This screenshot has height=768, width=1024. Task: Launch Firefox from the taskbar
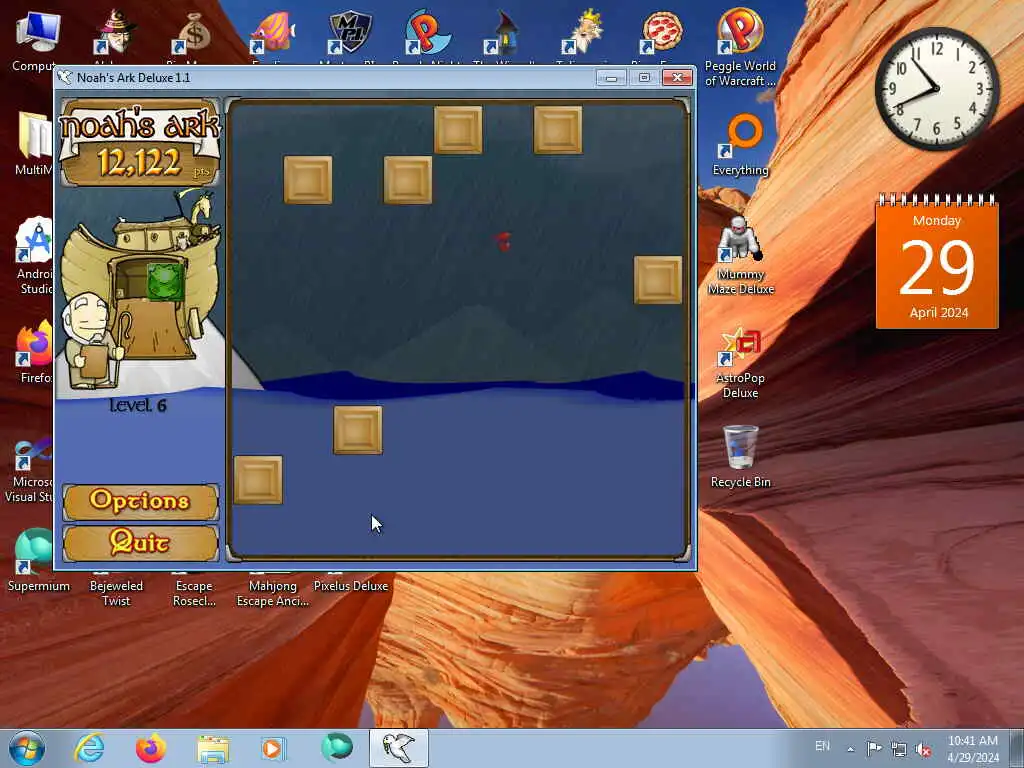[x=151, y=748]
